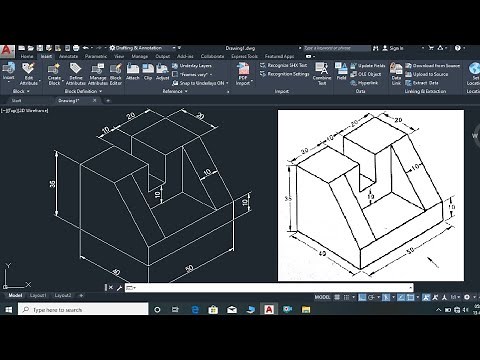Toggle snap mode in status bar

tap(346, 297)
